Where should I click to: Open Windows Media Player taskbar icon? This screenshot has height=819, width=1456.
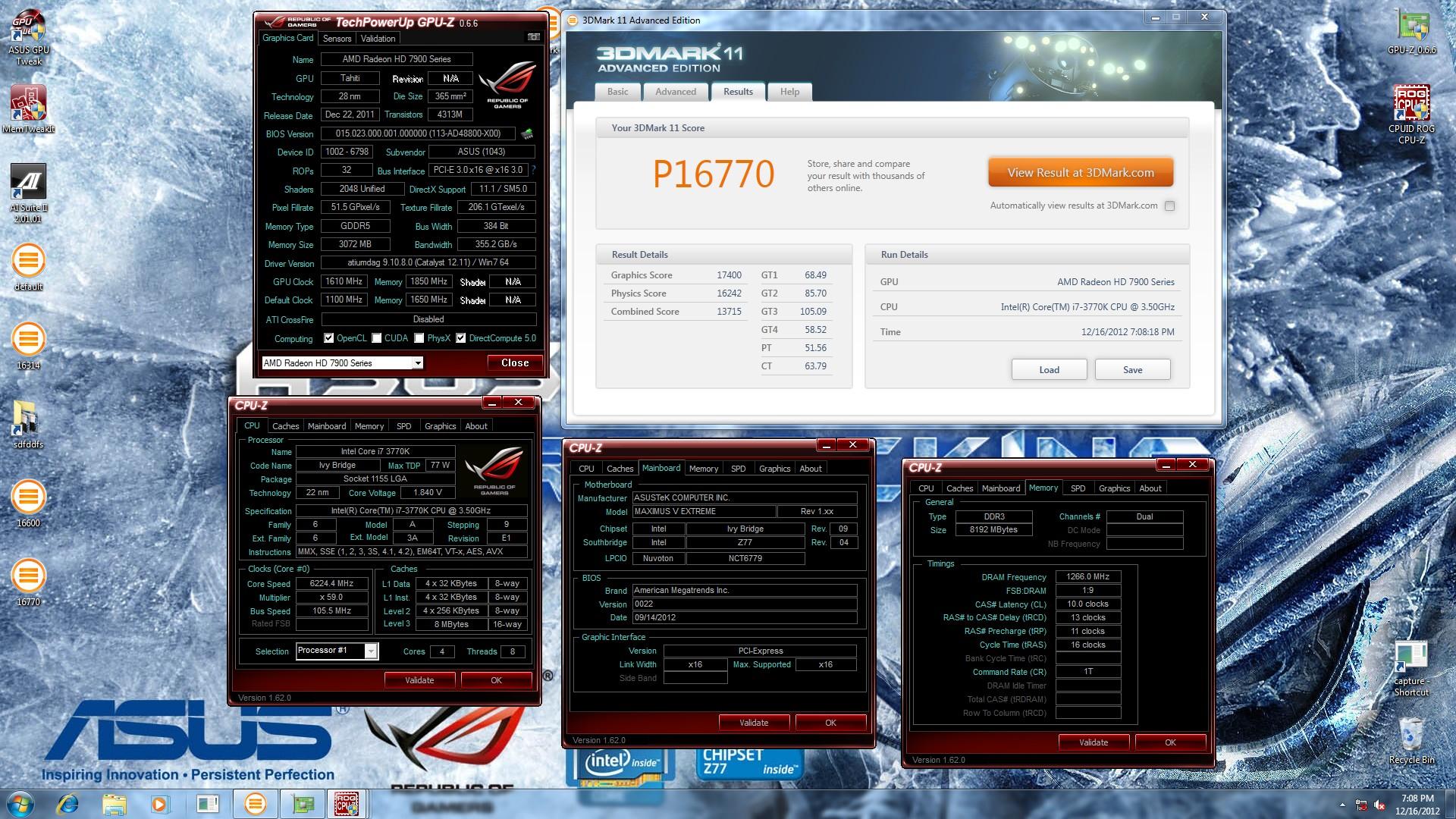click(x=159, y=803)
